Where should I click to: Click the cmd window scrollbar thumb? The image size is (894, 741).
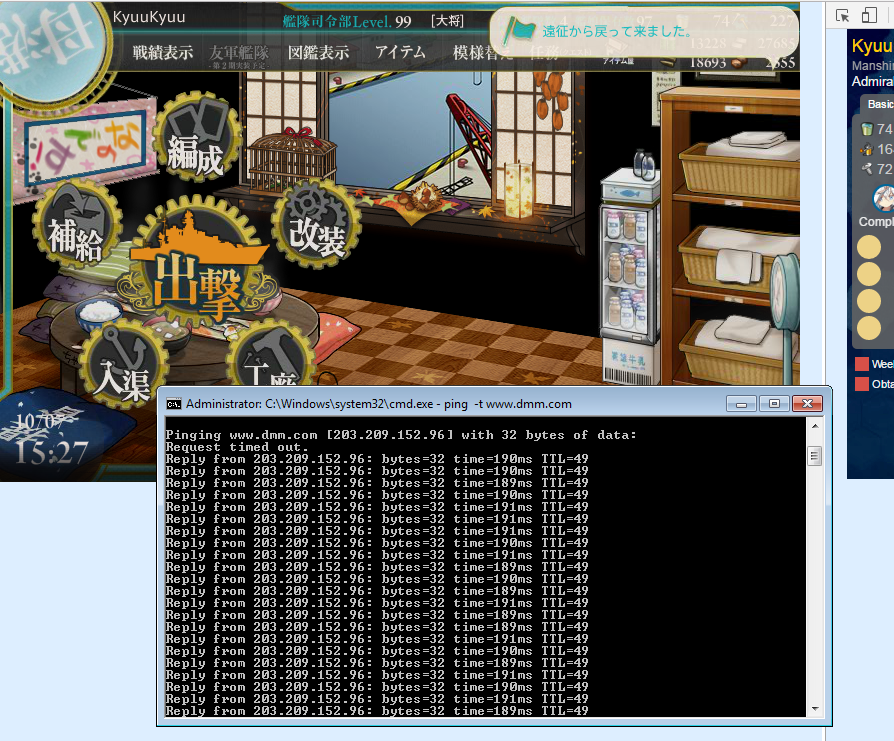pyautogui.click(x=815, y=456)
